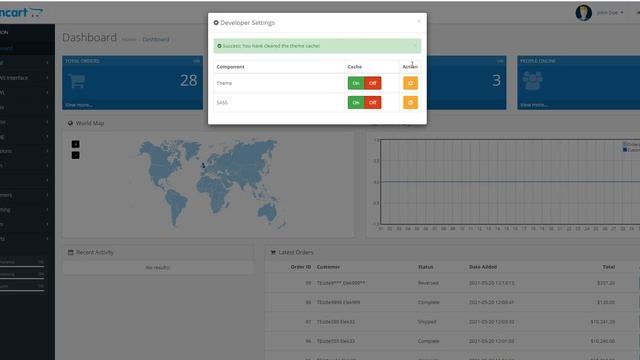Click the Theme component row label

[224, 83]
